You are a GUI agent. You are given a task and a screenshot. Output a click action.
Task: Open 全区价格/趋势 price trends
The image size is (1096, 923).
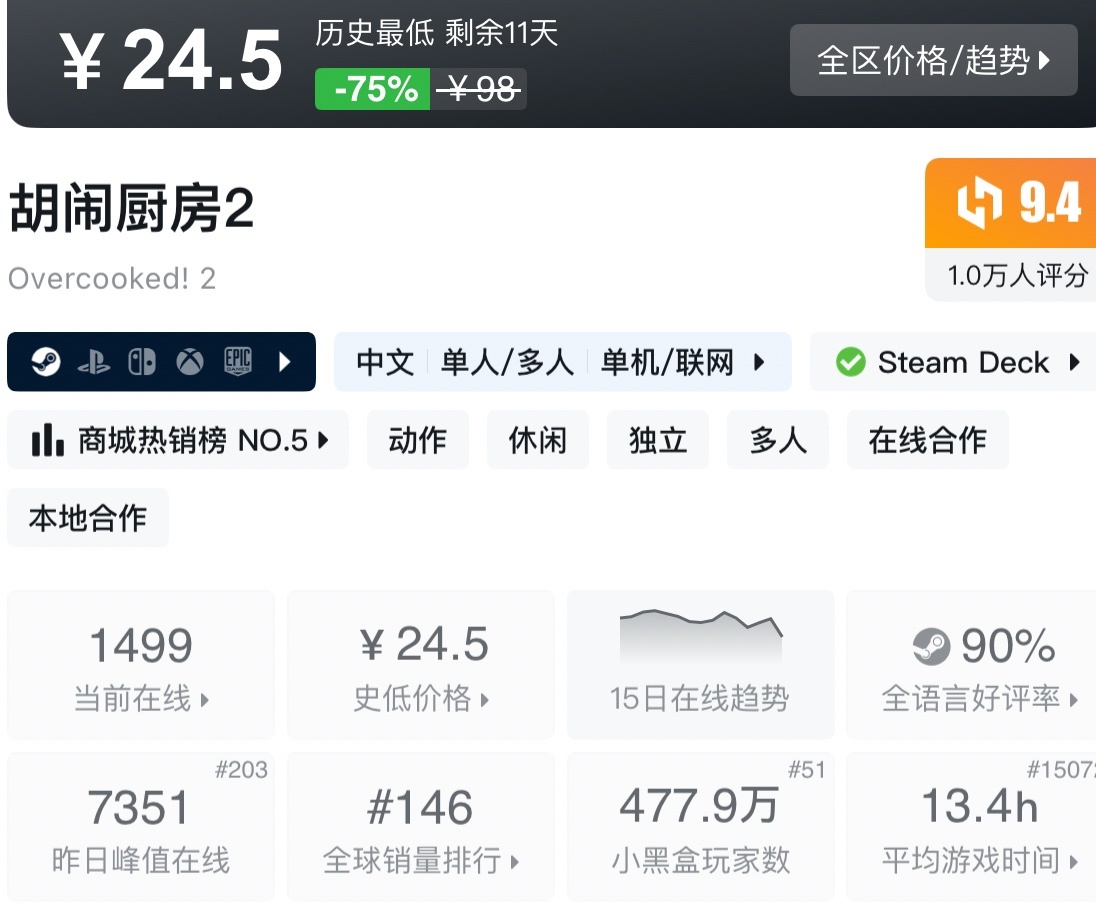[933, 61]
